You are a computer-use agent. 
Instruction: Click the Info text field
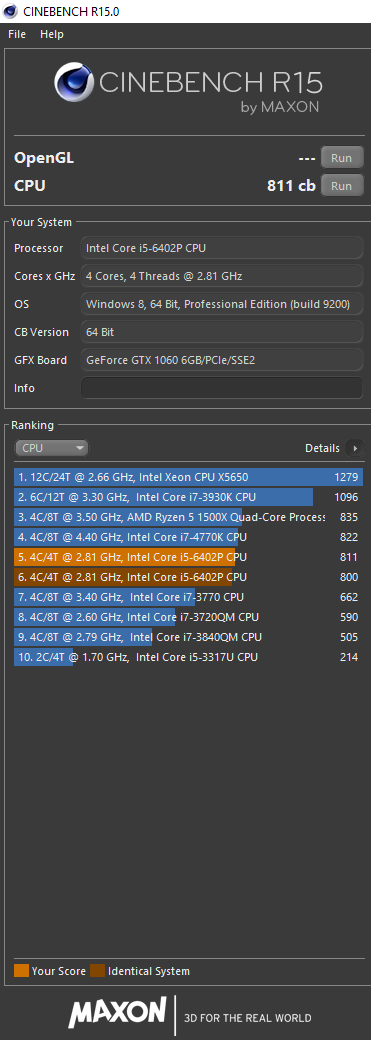(222, 388)
